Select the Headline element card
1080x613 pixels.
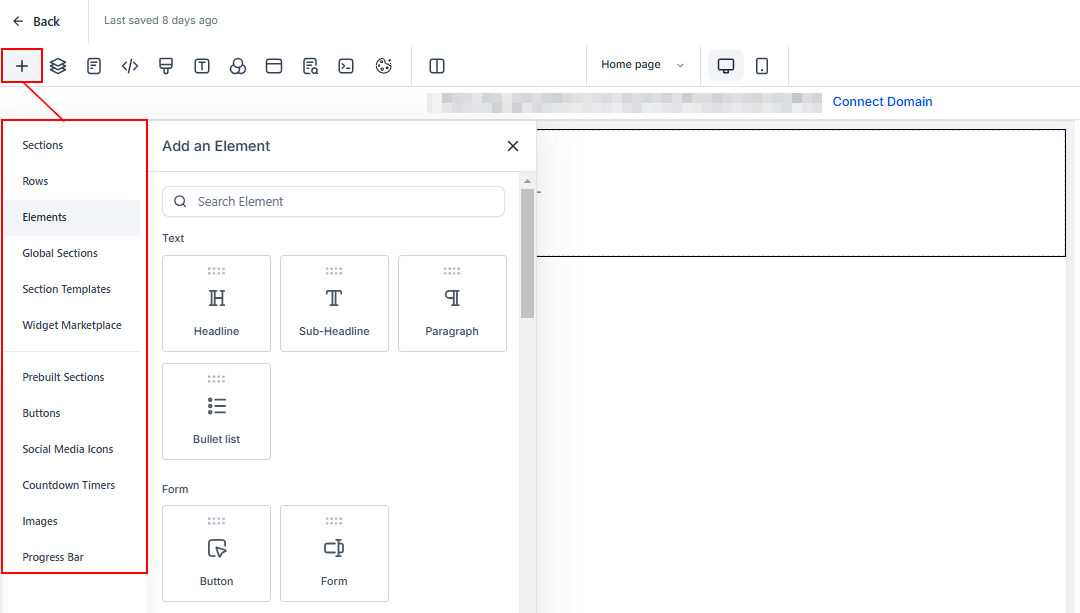[216, 304]
